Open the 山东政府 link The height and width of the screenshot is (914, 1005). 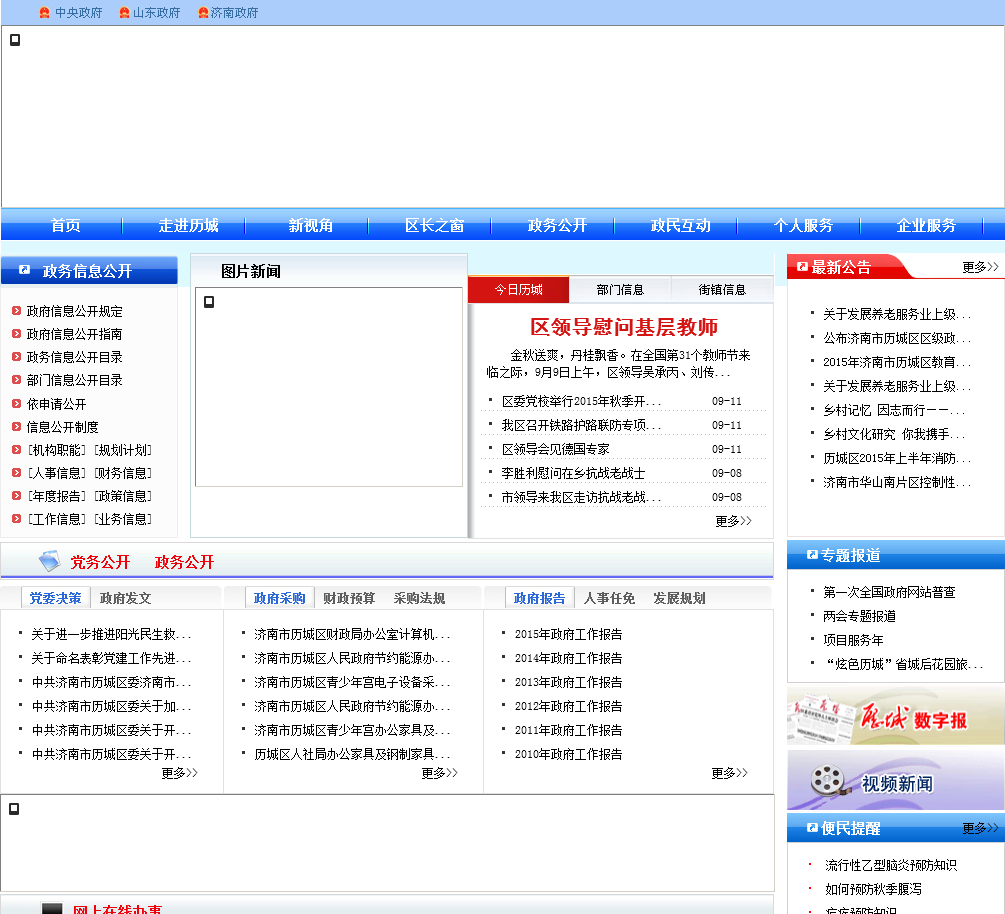[157, 13]
